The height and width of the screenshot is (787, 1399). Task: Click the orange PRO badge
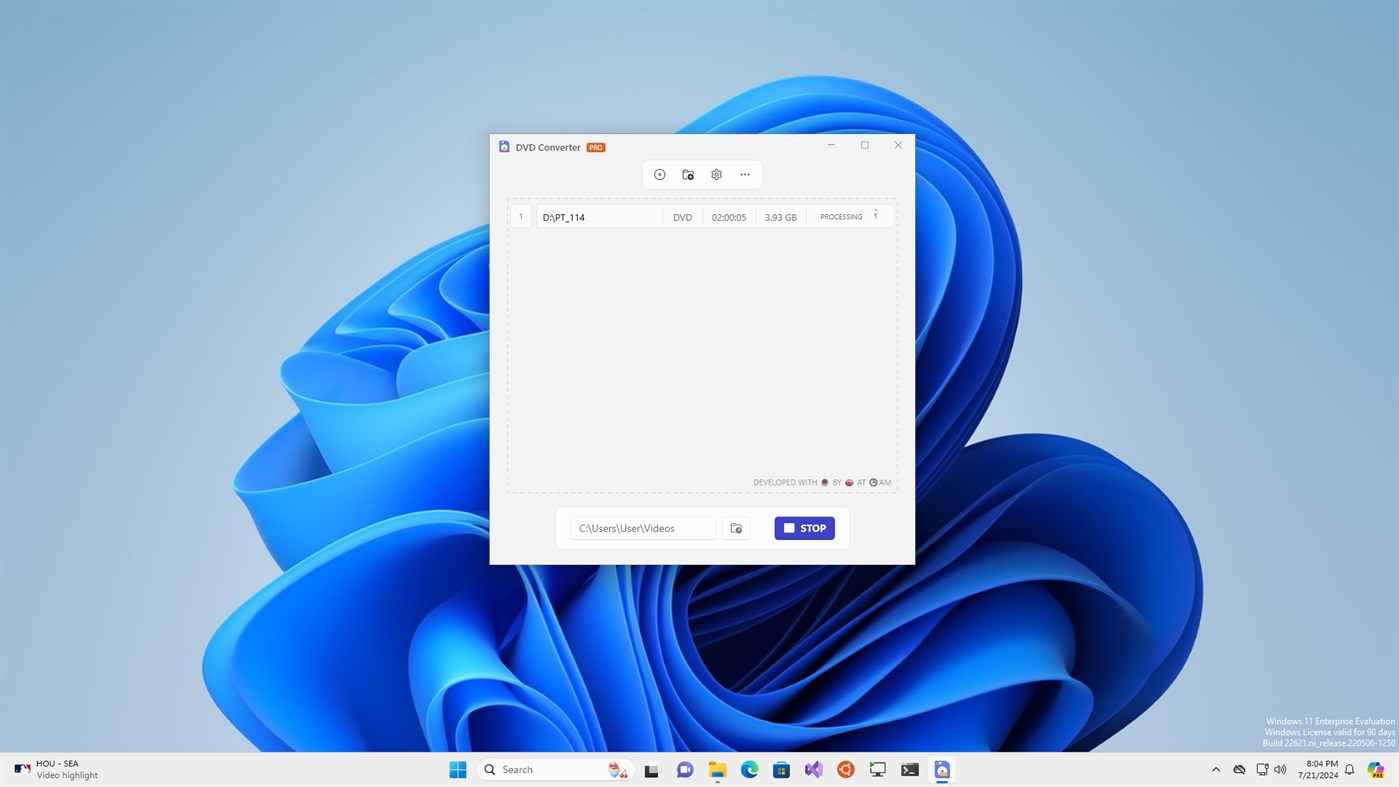[x=595, y=147]
